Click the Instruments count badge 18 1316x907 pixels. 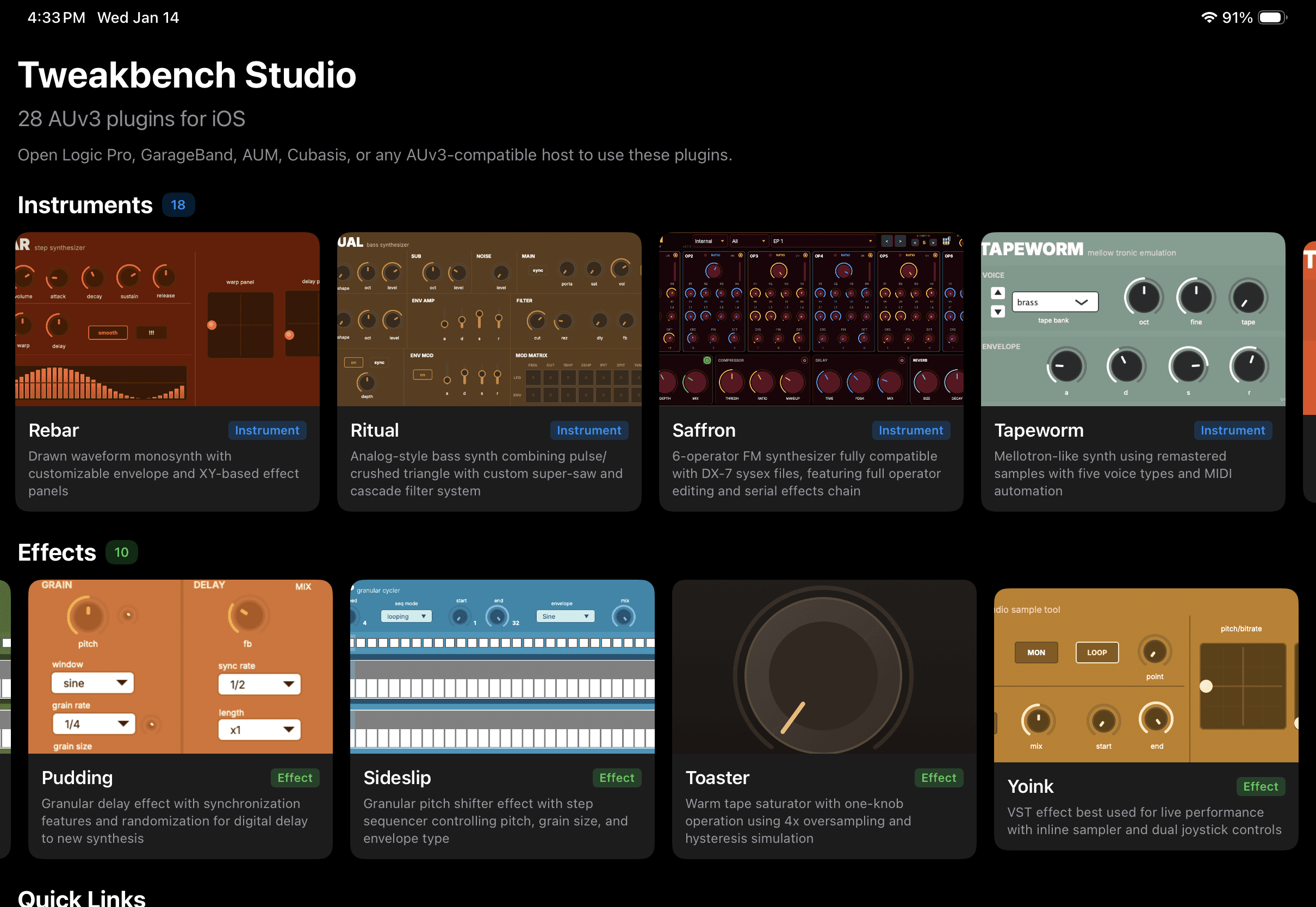click(x=178, y=204)
